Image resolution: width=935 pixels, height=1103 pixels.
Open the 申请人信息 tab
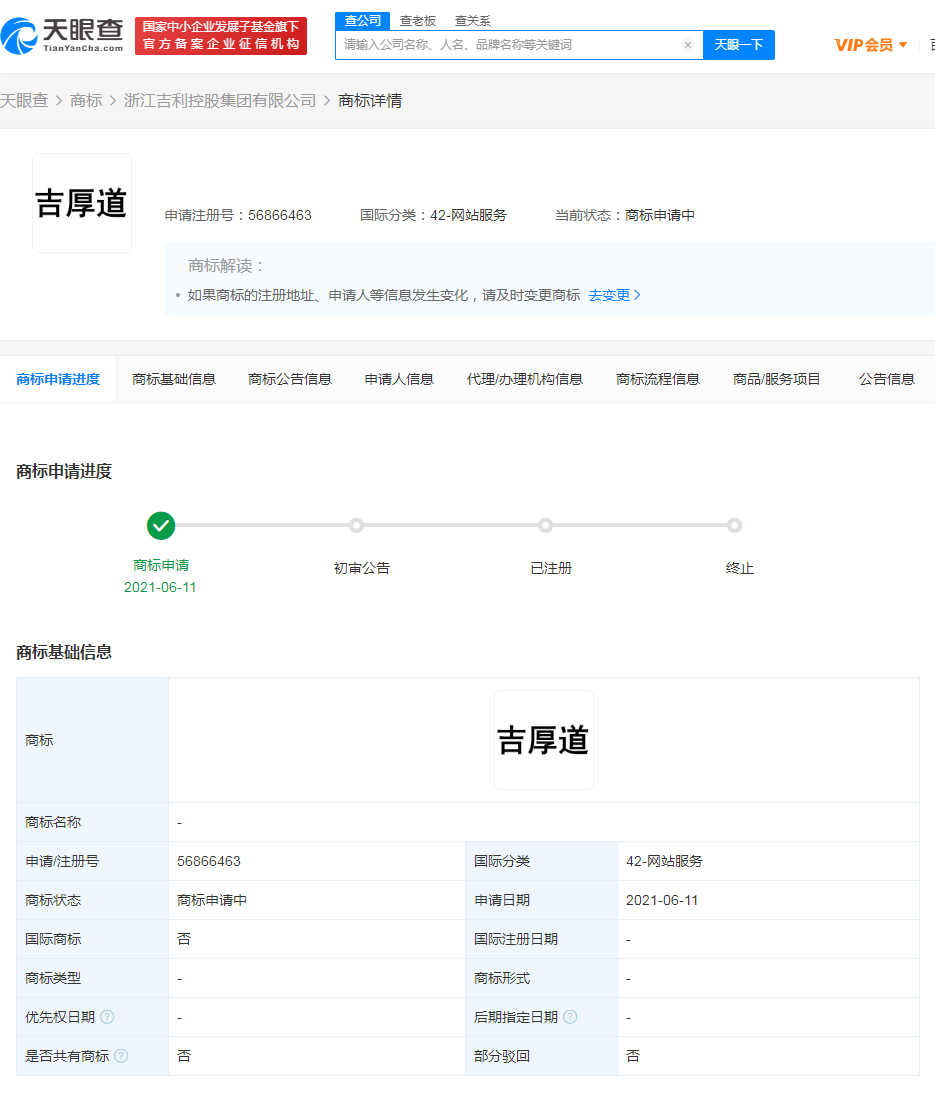[398, 379]
